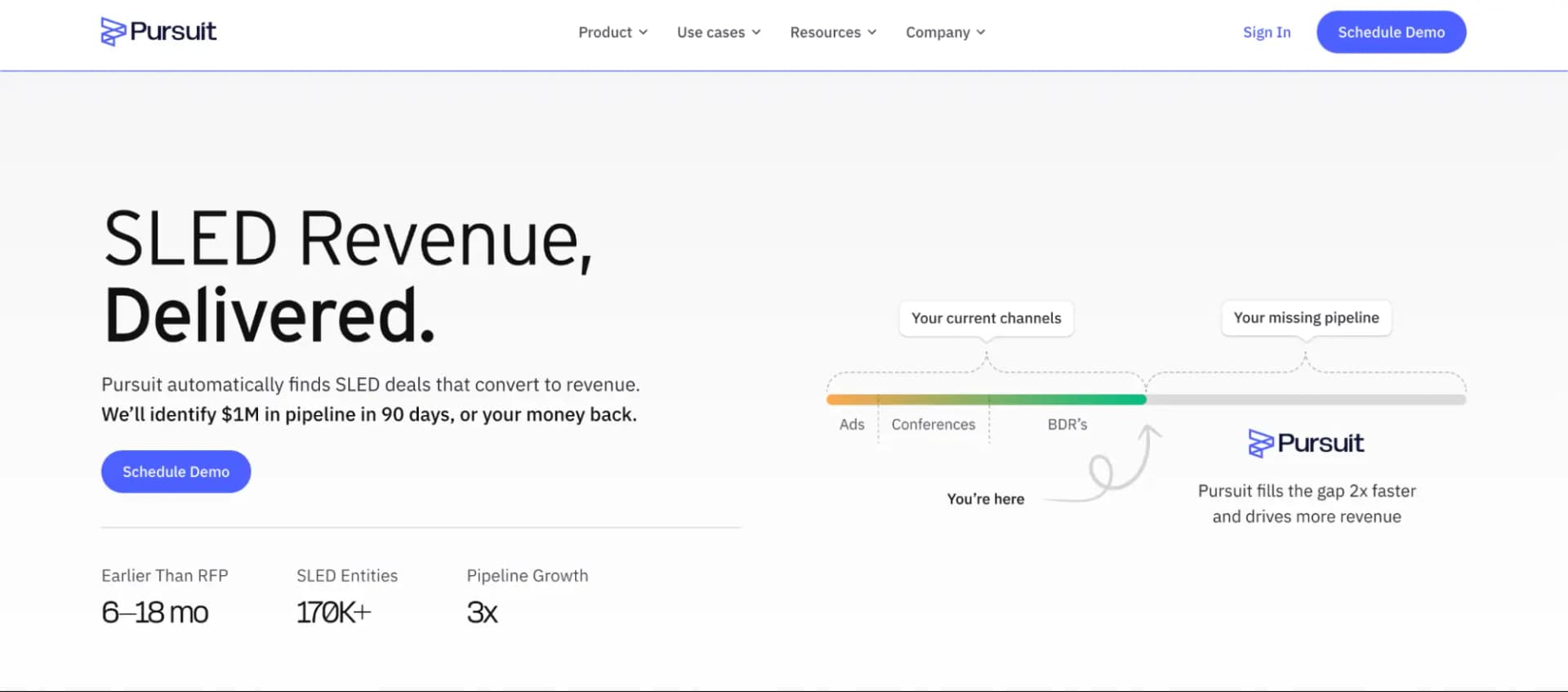This screenshot has width=1568, height=692.
Task: Click the Conferences channel label
Action: (933, 425)
